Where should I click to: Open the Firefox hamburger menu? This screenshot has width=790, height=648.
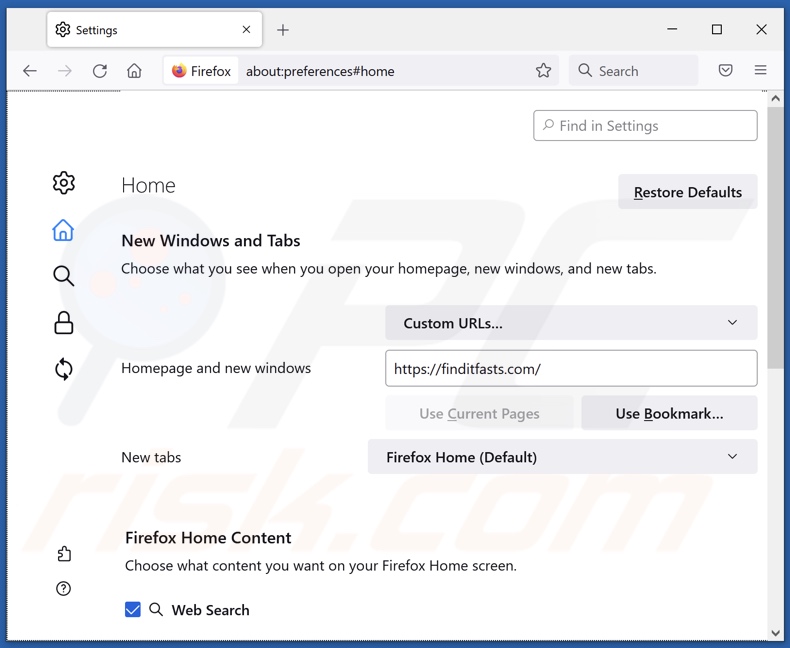(760, 70)
